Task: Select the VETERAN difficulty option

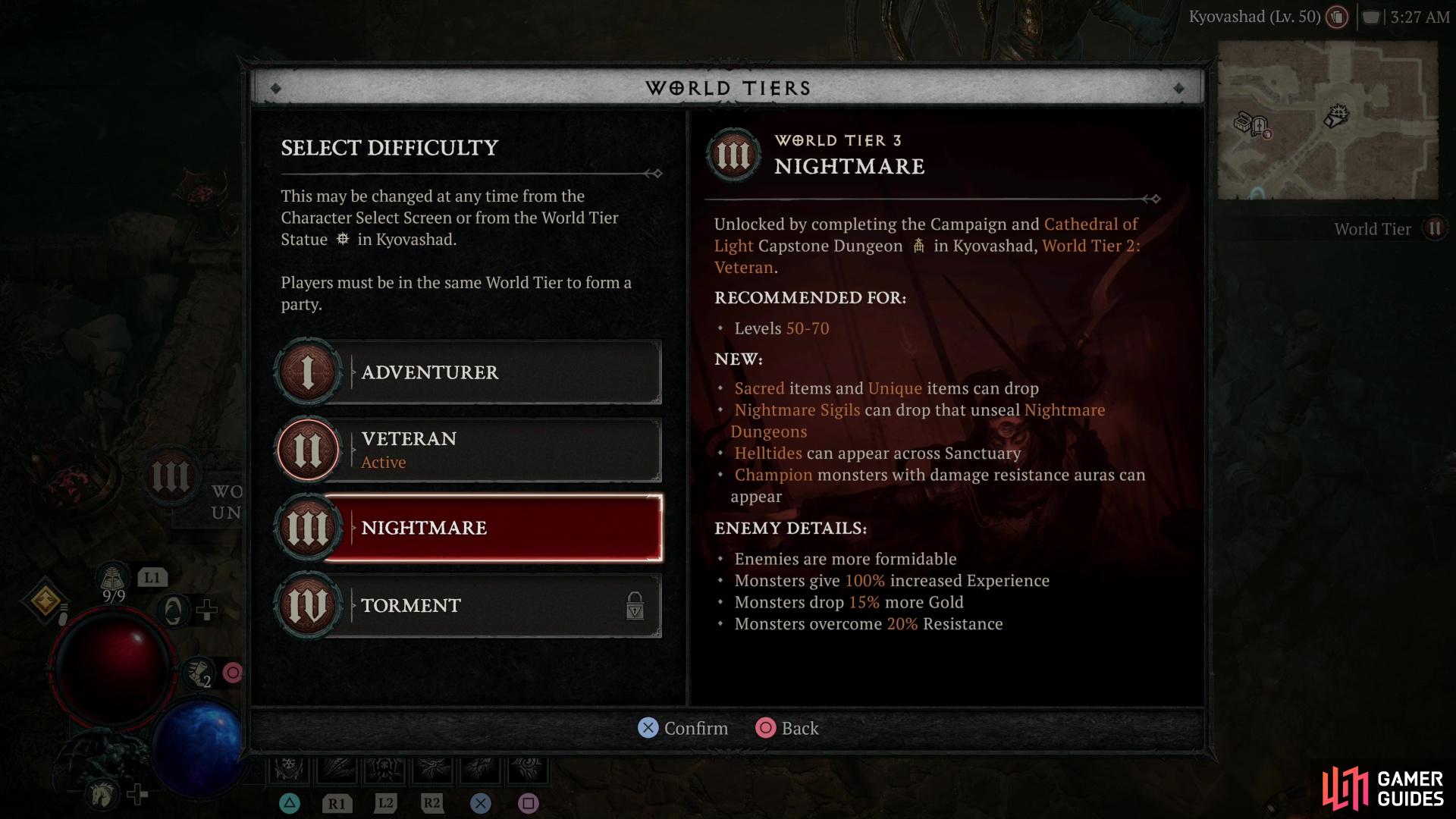Action: tap(466, 449)
